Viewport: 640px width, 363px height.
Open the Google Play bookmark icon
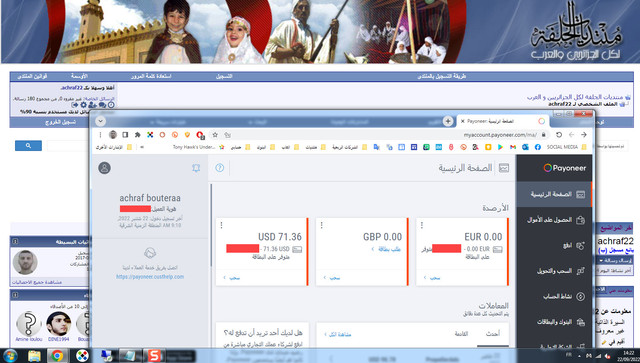tap(500, 147)
